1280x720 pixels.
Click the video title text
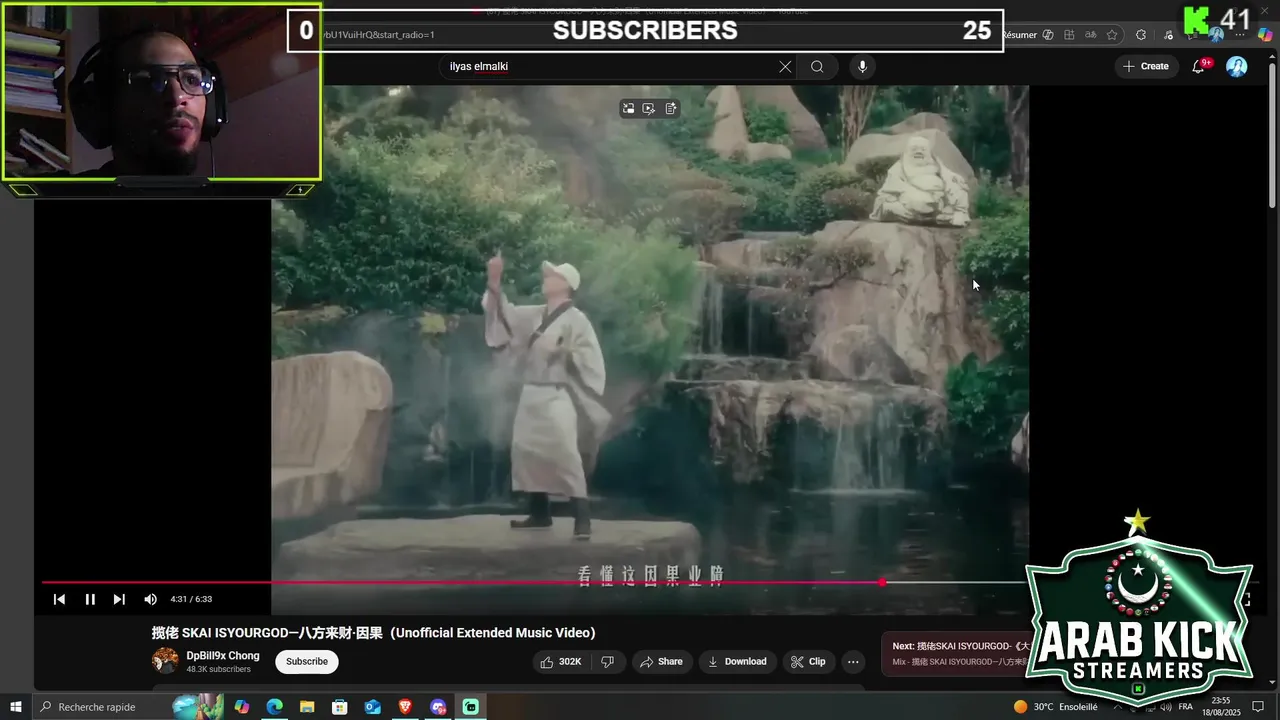(373, 632)
